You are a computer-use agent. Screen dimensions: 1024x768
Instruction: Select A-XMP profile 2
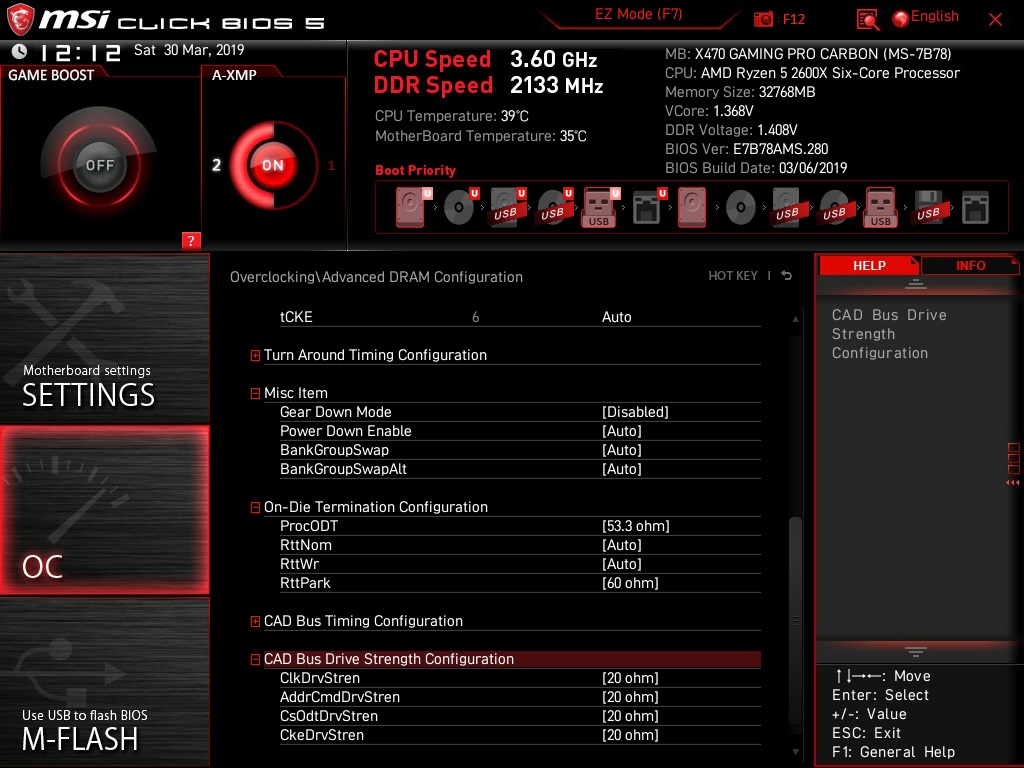coord(216,165)
